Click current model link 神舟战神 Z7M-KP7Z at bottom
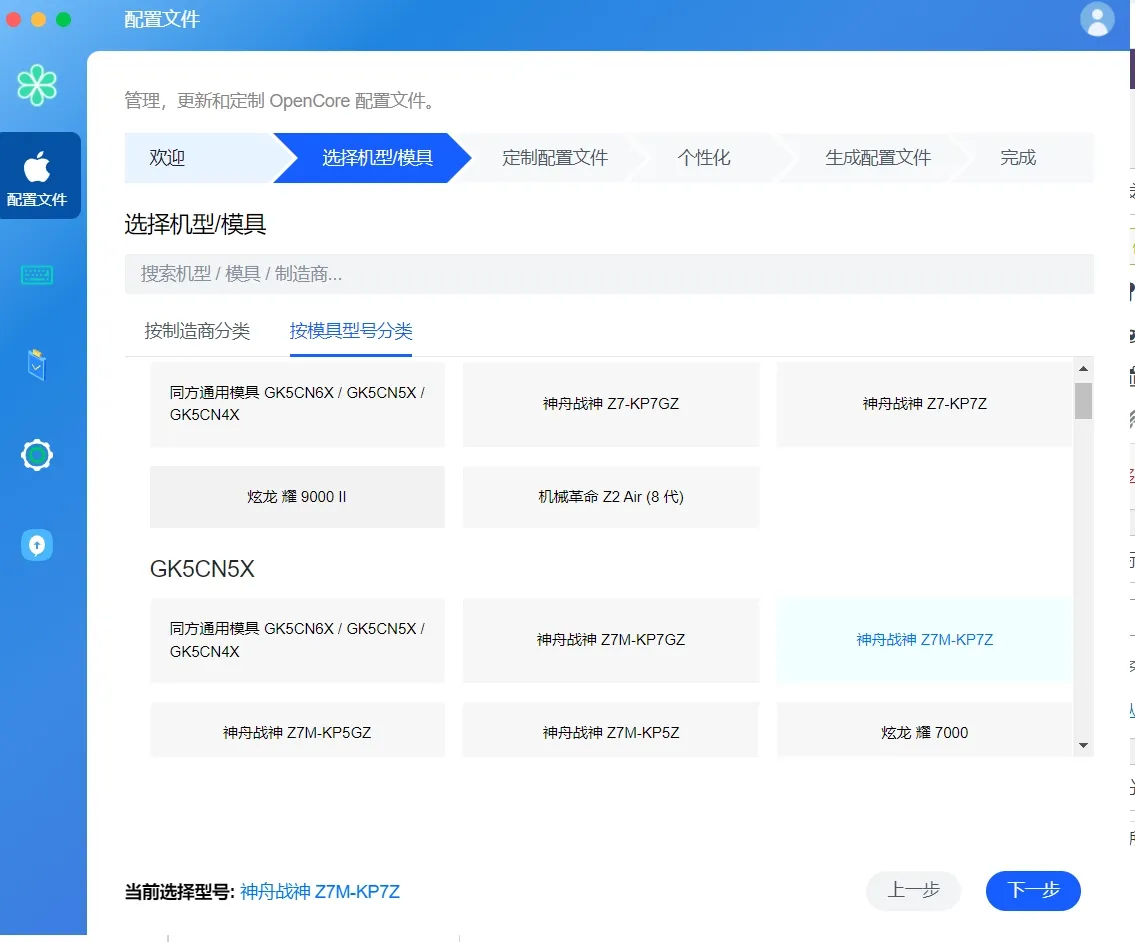This screenshot has height=942, width=1135. point(320,891)
